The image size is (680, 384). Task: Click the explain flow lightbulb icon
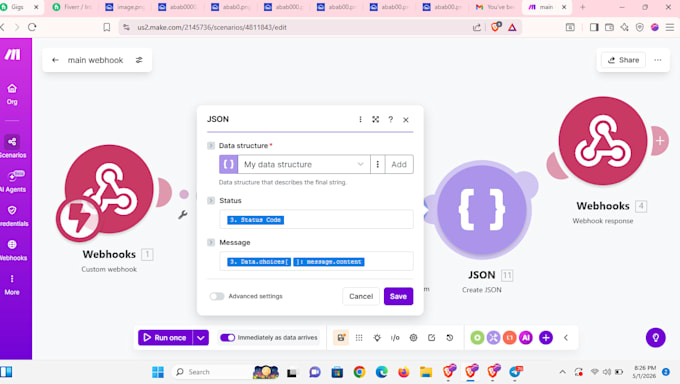pos(377,338)
